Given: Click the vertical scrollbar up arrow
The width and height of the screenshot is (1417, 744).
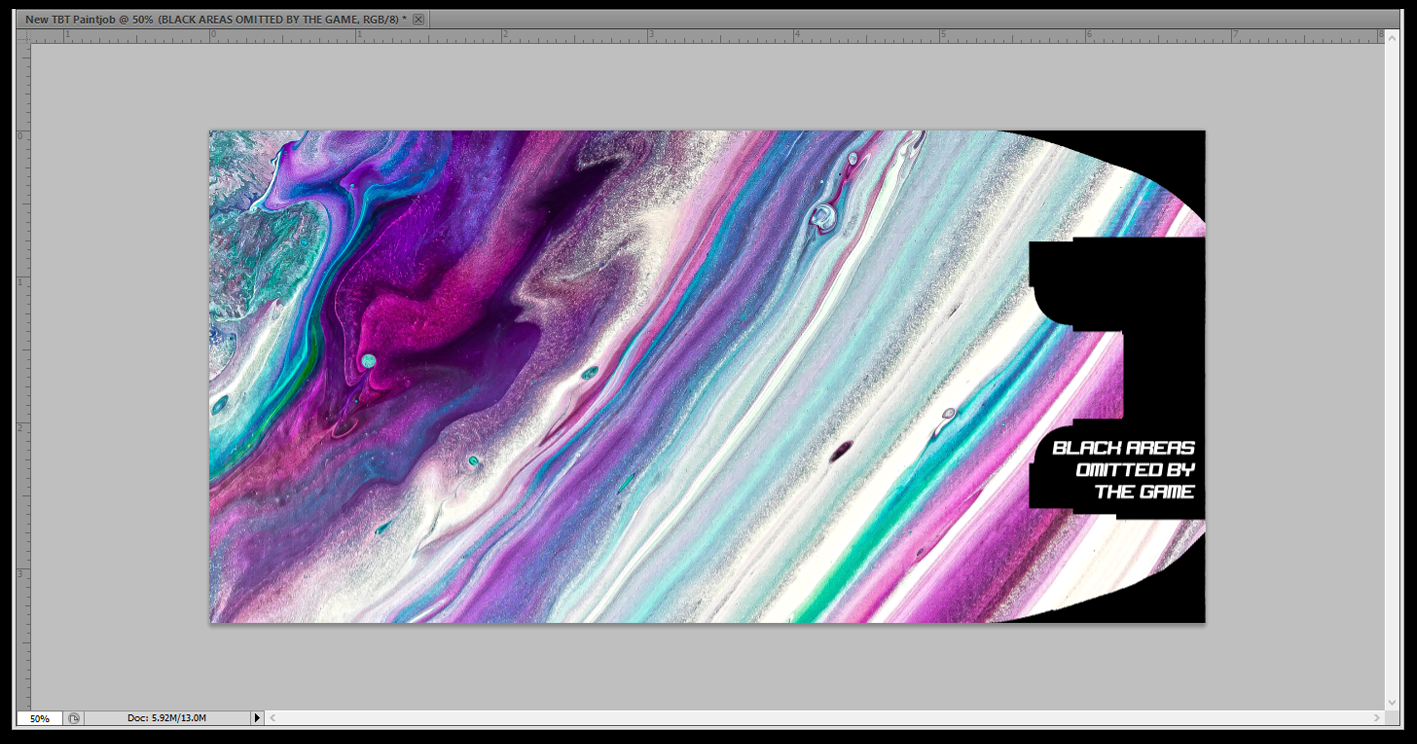Looking at the screenshot, I should click(x=1392, y=35).
